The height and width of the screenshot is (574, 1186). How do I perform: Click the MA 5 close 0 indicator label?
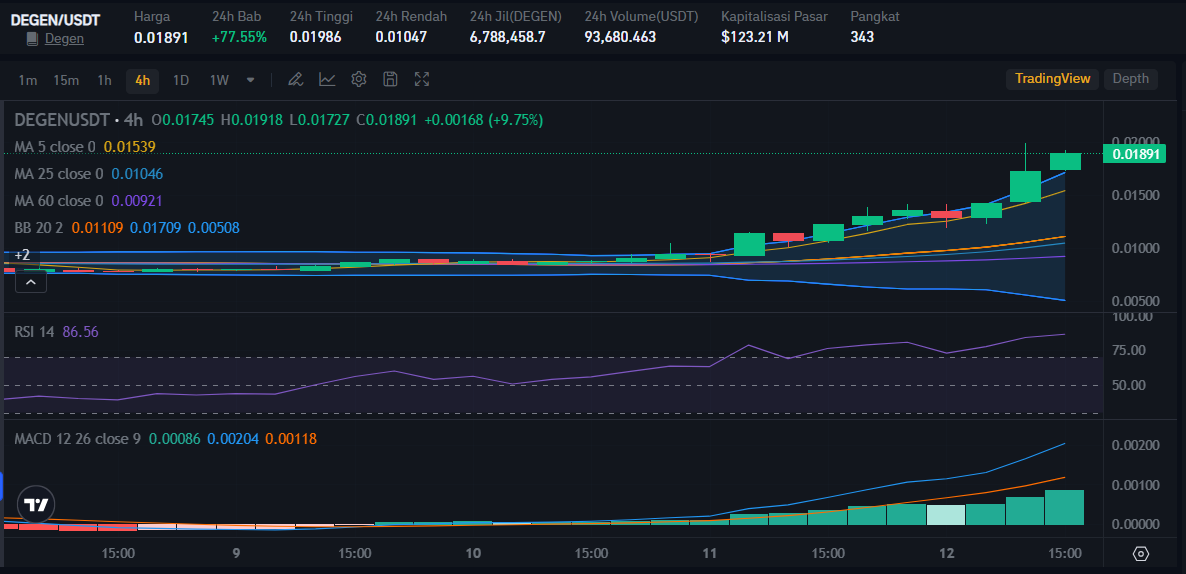click(x=55, y=147)
